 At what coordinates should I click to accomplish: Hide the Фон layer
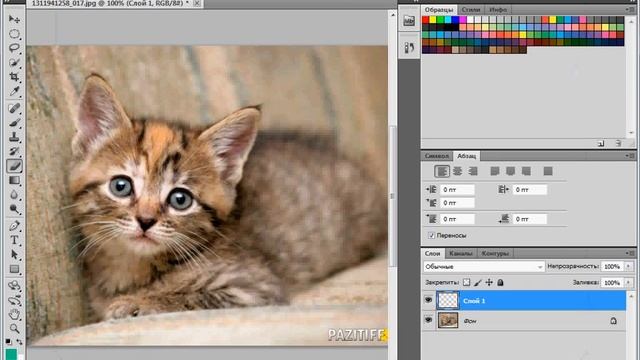428,320
